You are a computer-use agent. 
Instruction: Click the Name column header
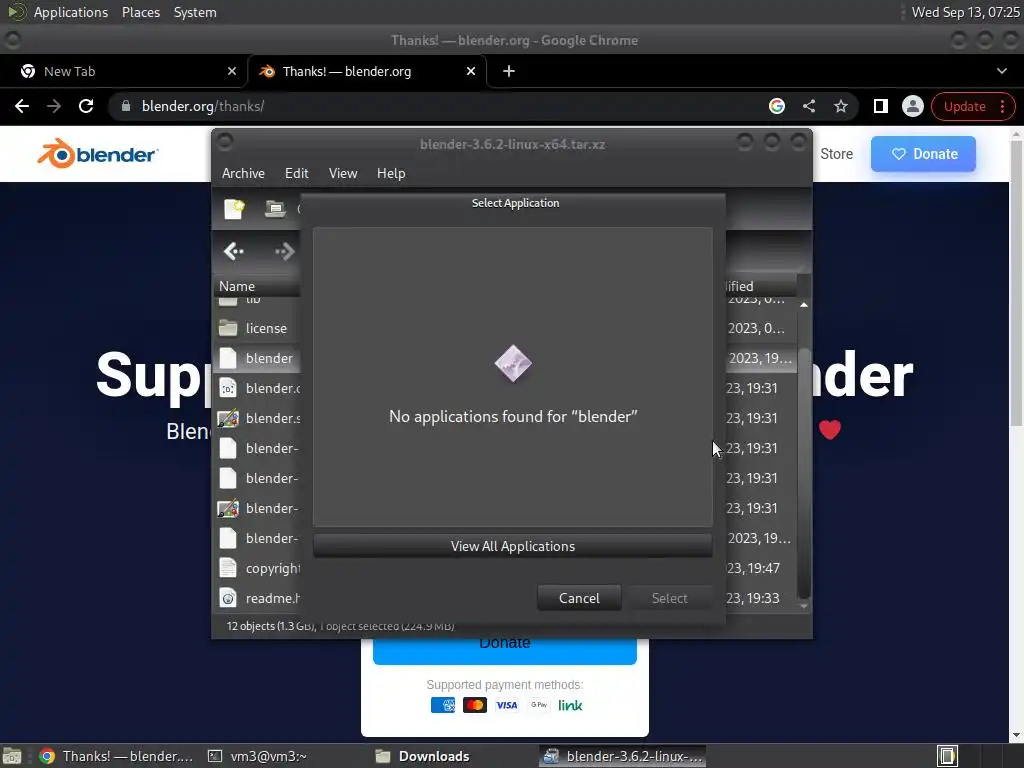coord(257,286)
